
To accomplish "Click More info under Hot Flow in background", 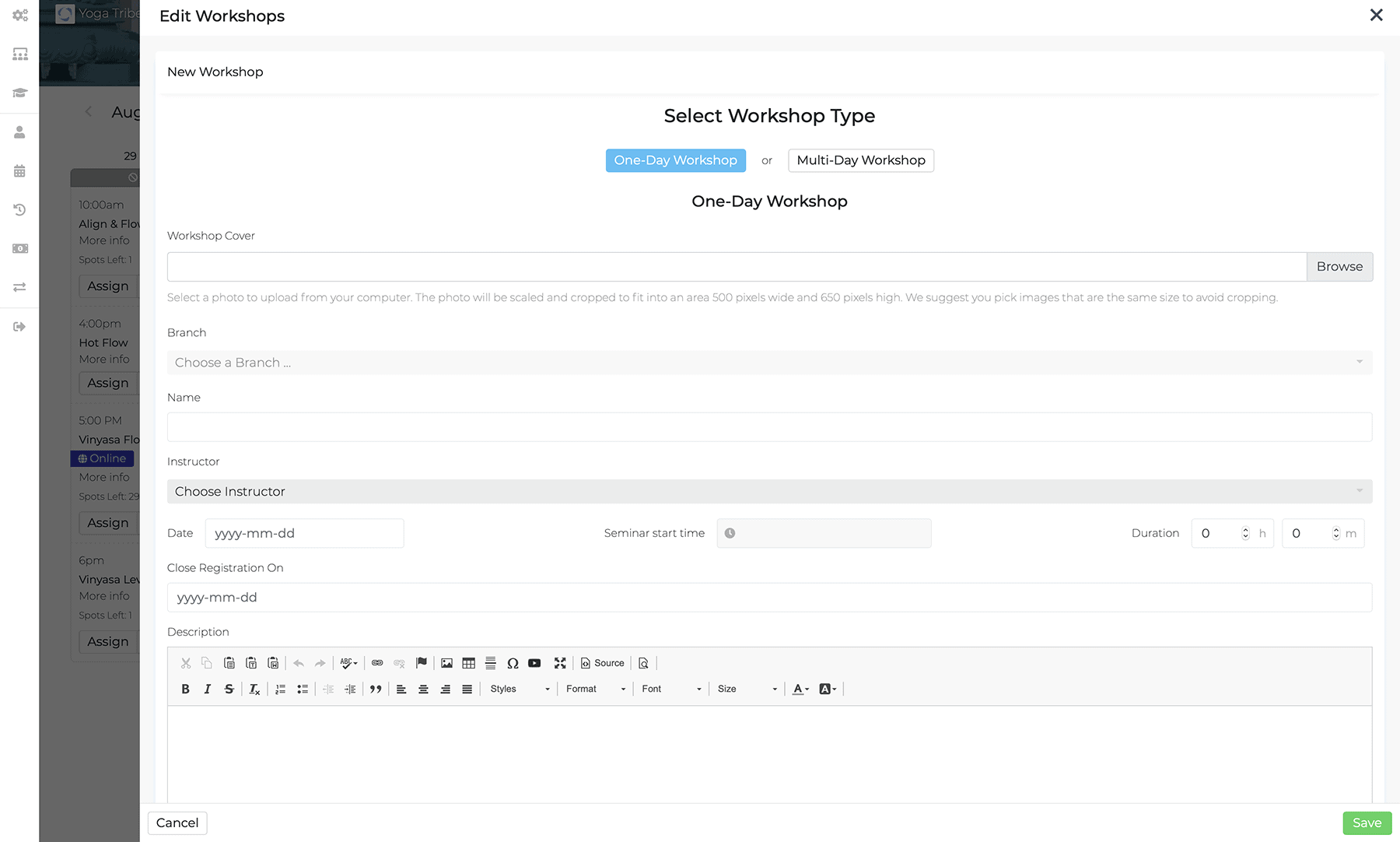I will (104, 360).
